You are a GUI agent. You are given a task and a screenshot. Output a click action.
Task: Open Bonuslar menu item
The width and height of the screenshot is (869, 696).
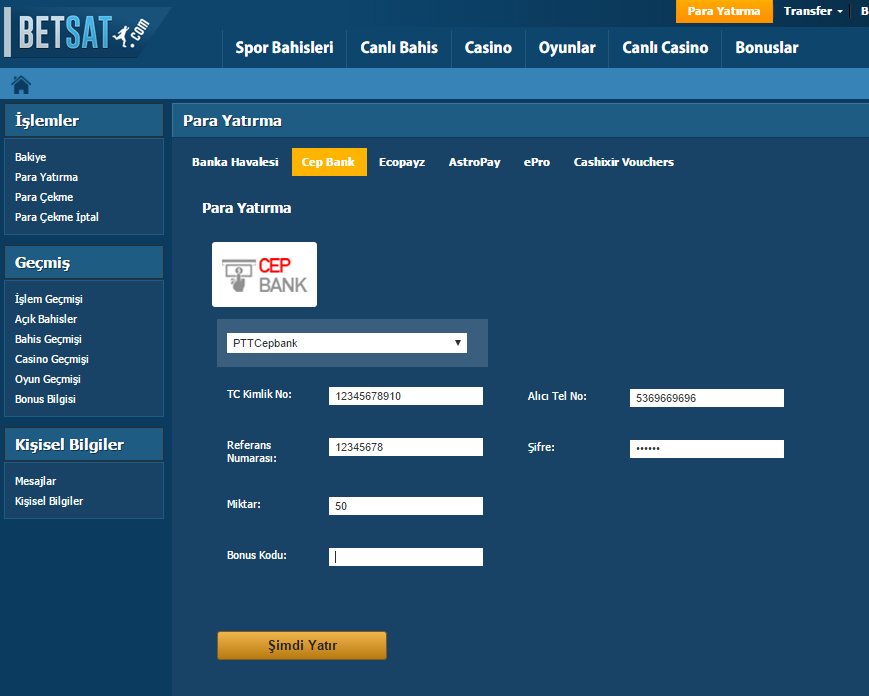click(767, 48)
